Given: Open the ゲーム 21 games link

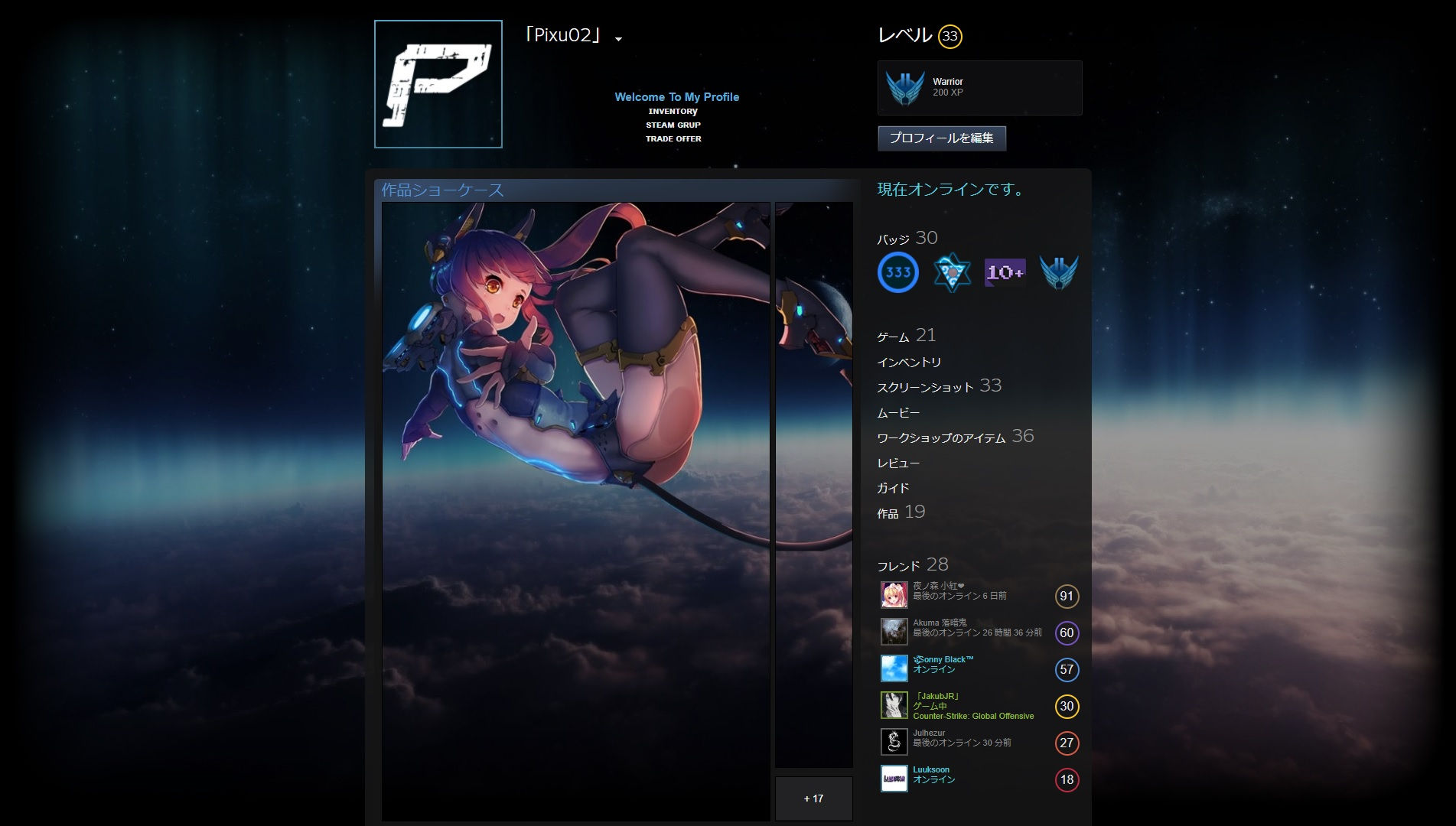Looking at the screenshot, I should [907, 336].
